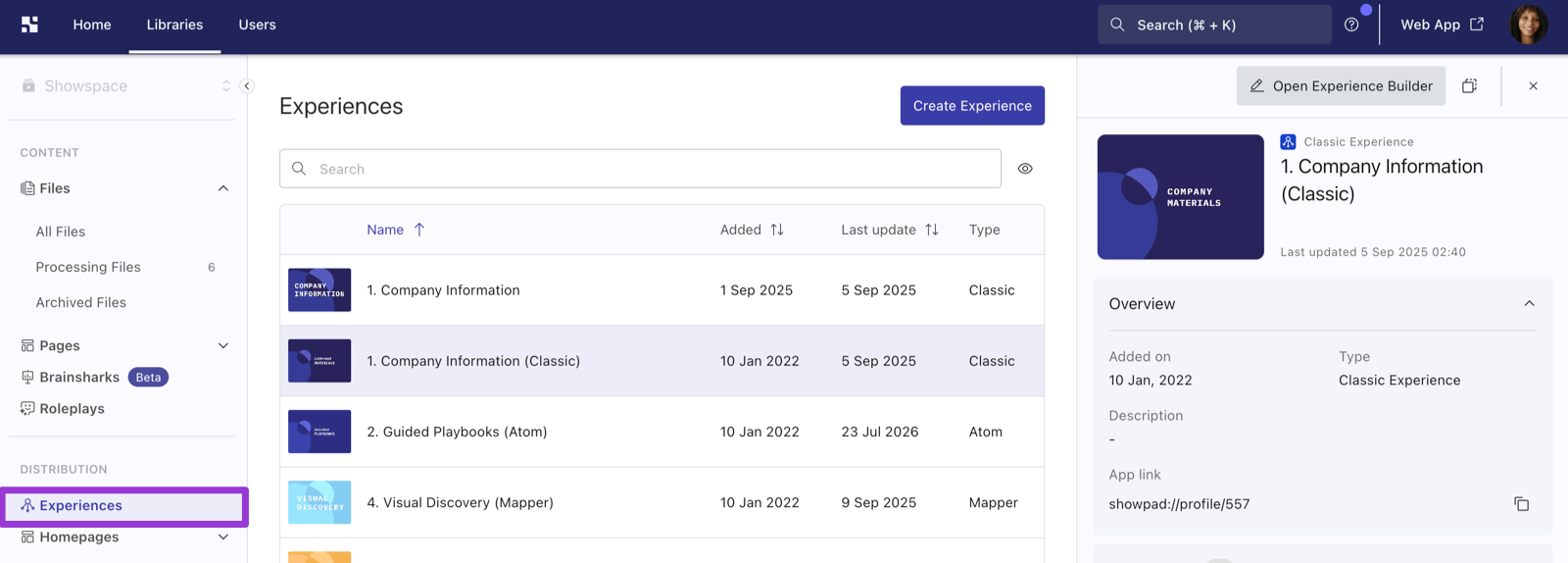Click the duplicate experience icon
The width and height of the screenshot is (1568, 563).
pos(1469,86)
